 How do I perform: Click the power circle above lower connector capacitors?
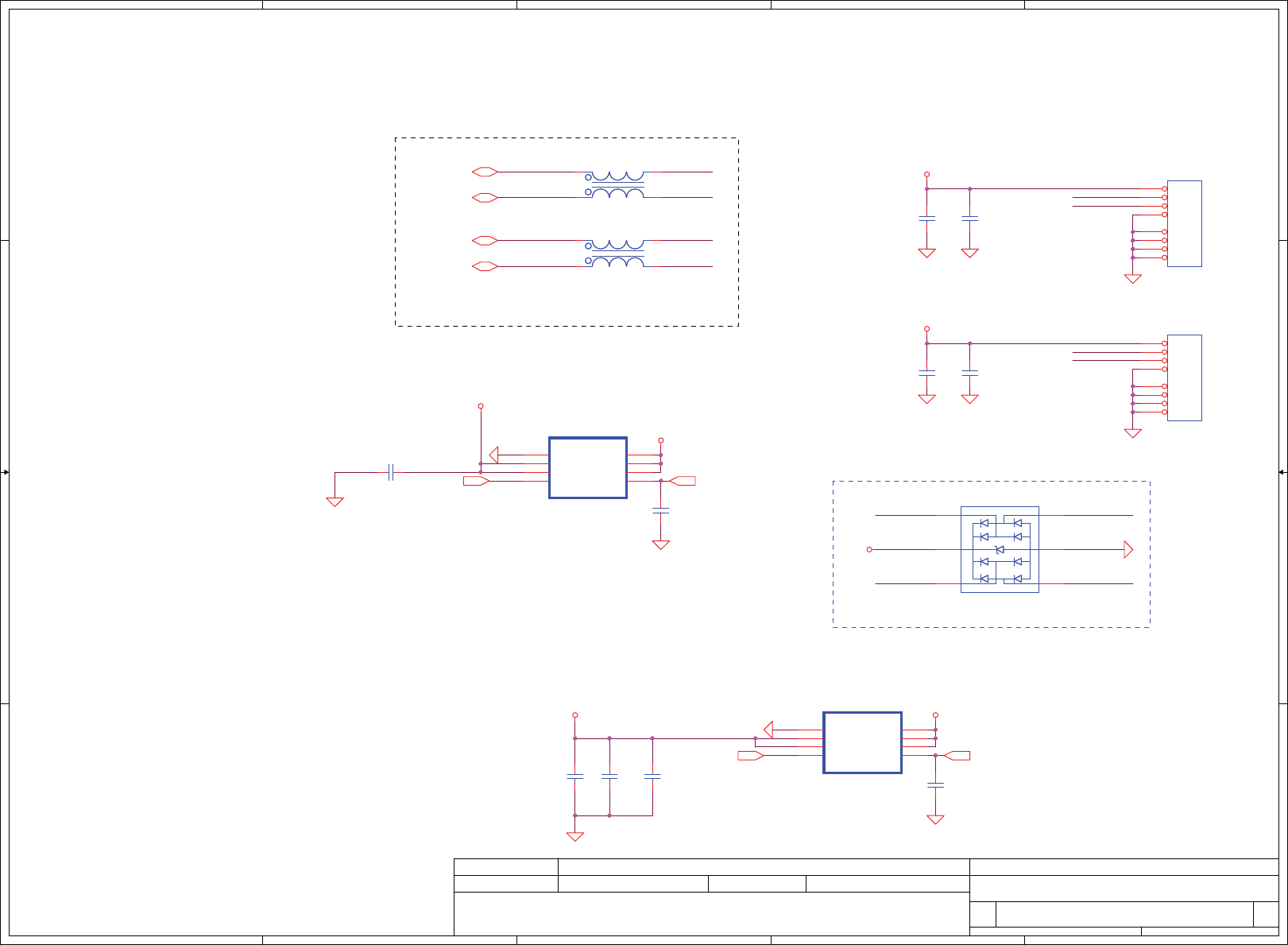(x=926, y=328)
